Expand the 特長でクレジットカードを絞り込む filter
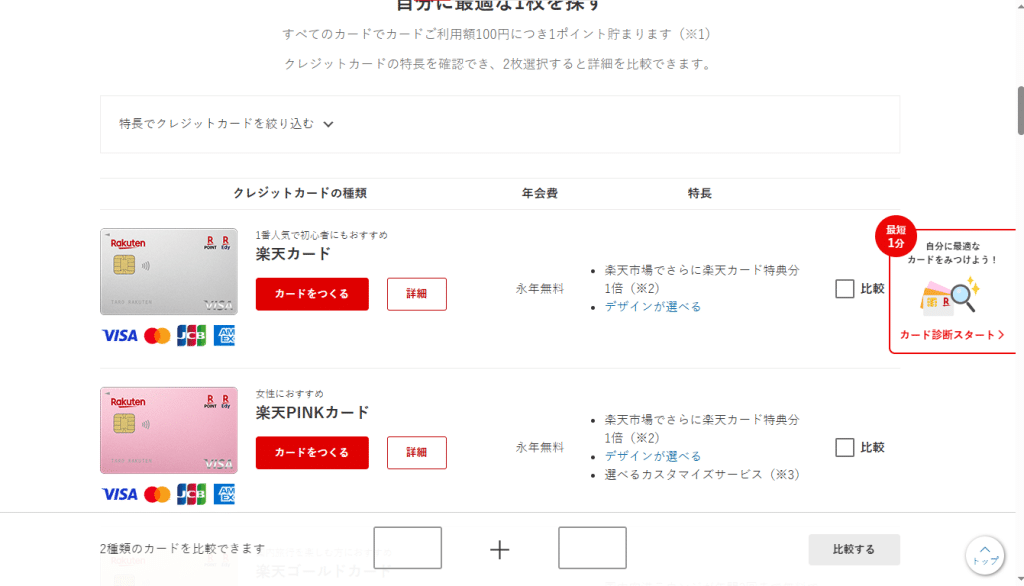This screenshot has width=1024, height=586. pyautogui.click(x=226, y=124)
